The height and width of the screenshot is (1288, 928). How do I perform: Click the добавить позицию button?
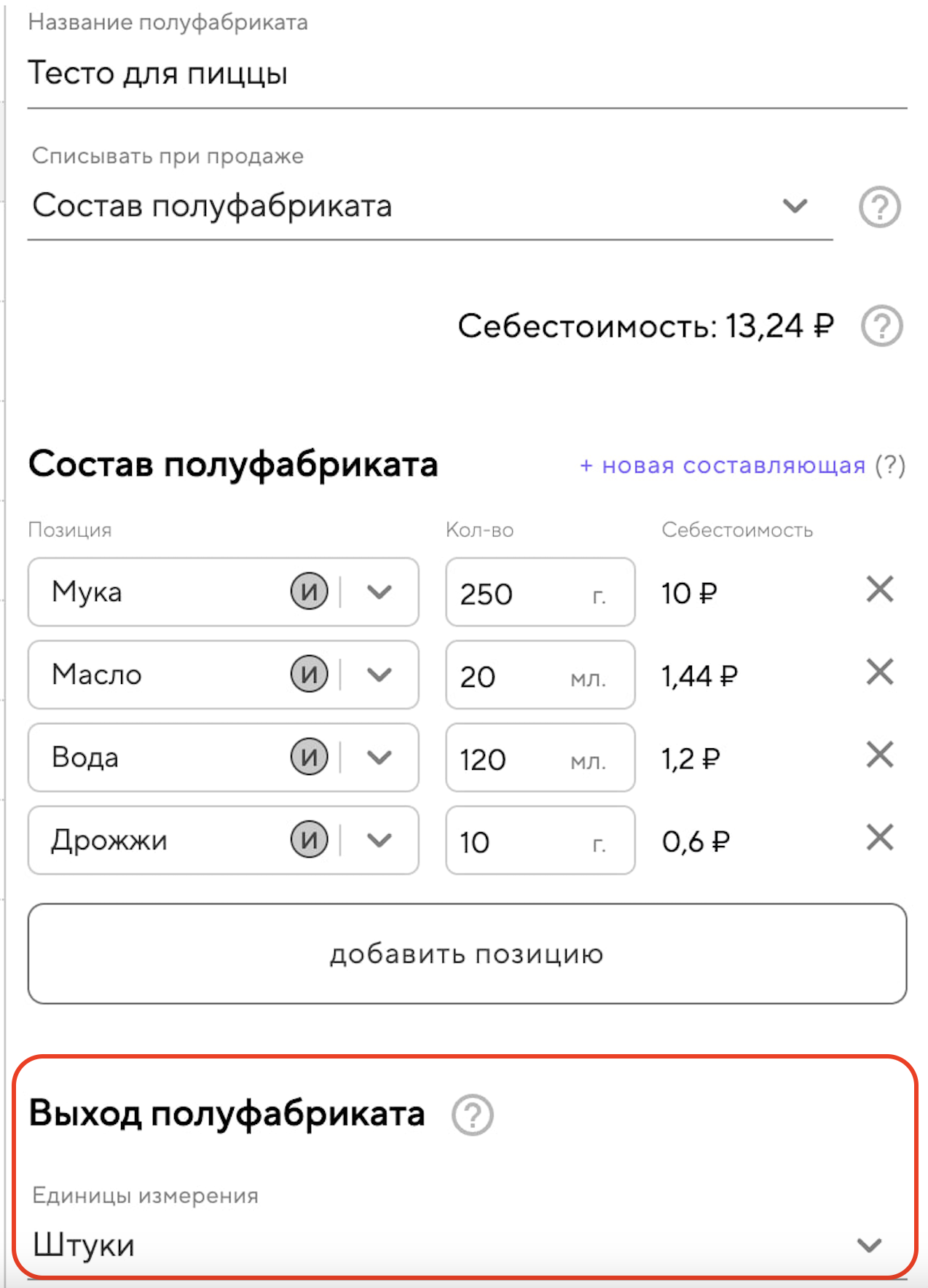click(467, 954)
